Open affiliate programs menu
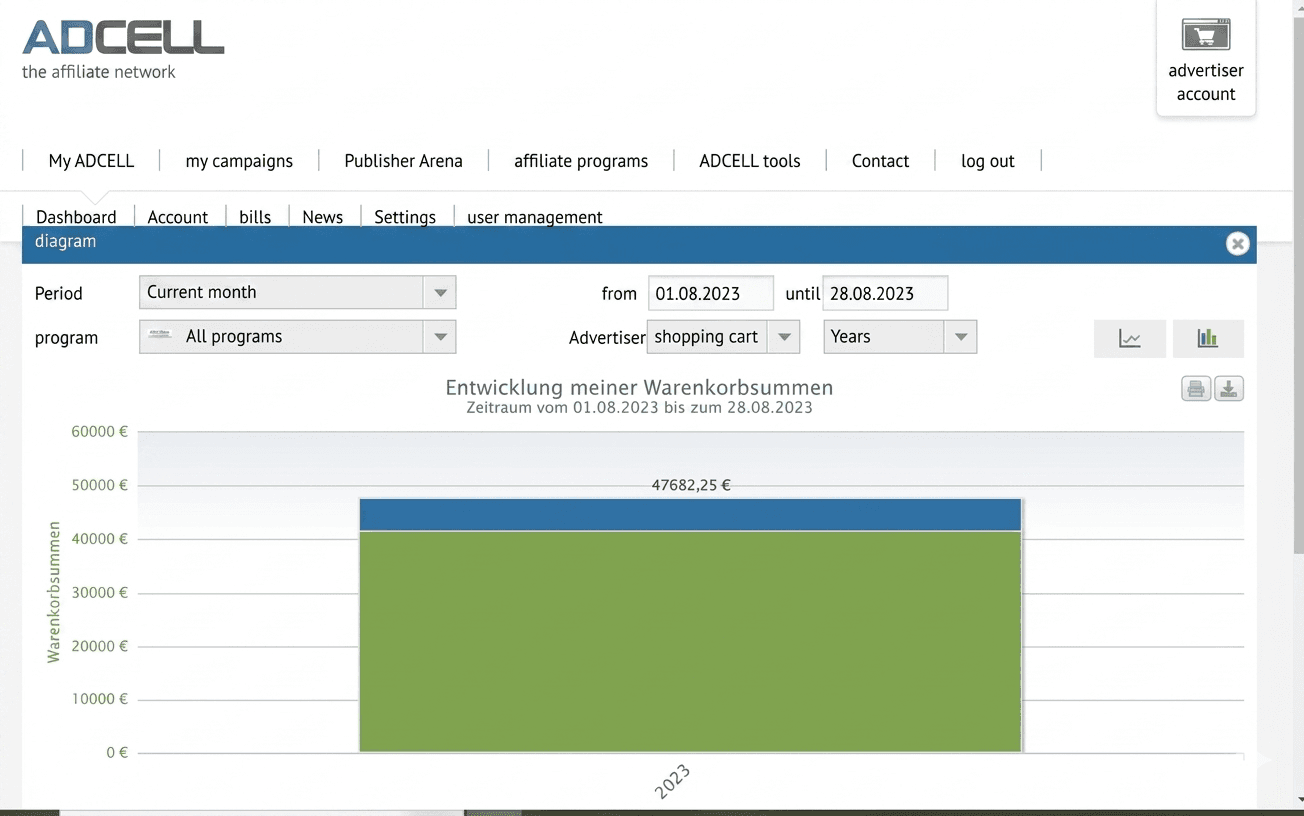The height and width of the screenshot is (816, 1304). 581,161
